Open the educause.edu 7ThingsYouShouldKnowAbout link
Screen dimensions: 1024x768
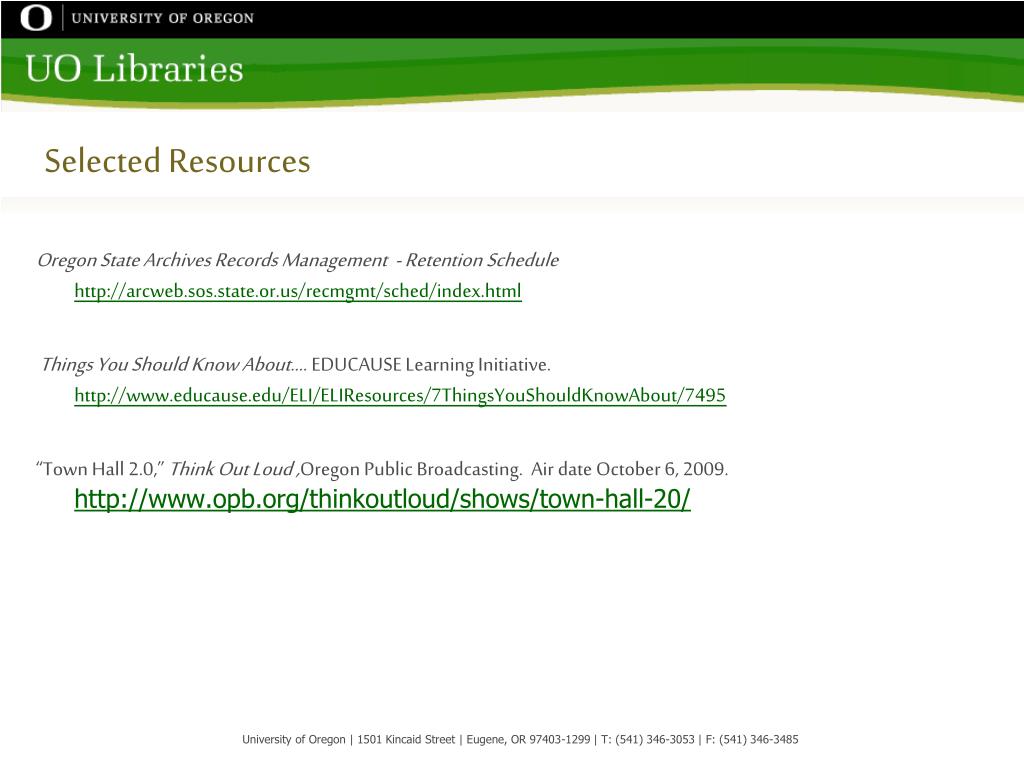tap(400, 395)
